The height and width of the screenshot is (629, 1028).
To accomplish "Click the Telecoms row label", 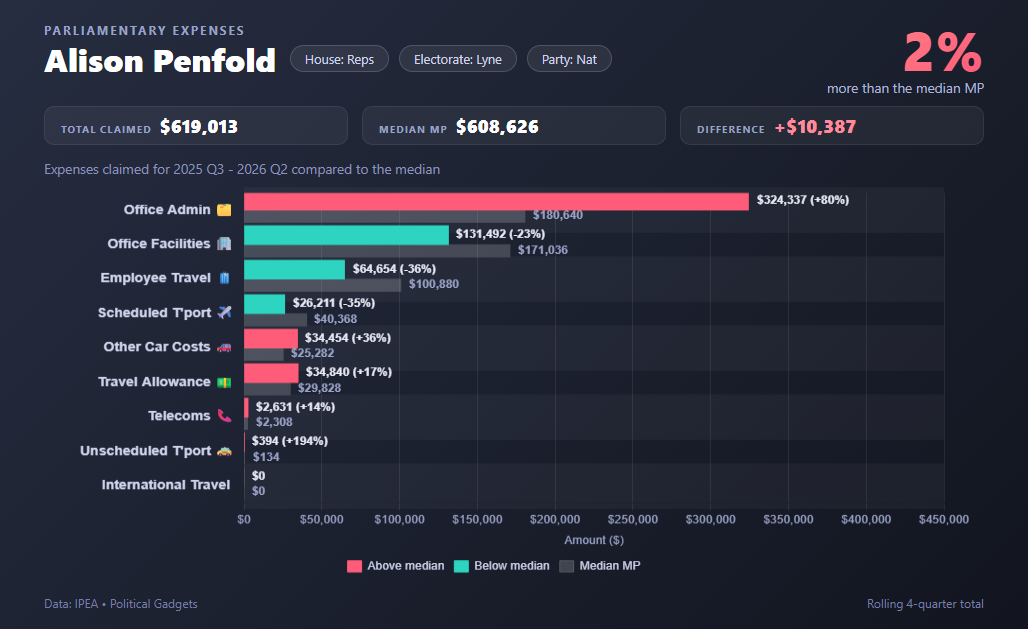I will tap(179, 416).
